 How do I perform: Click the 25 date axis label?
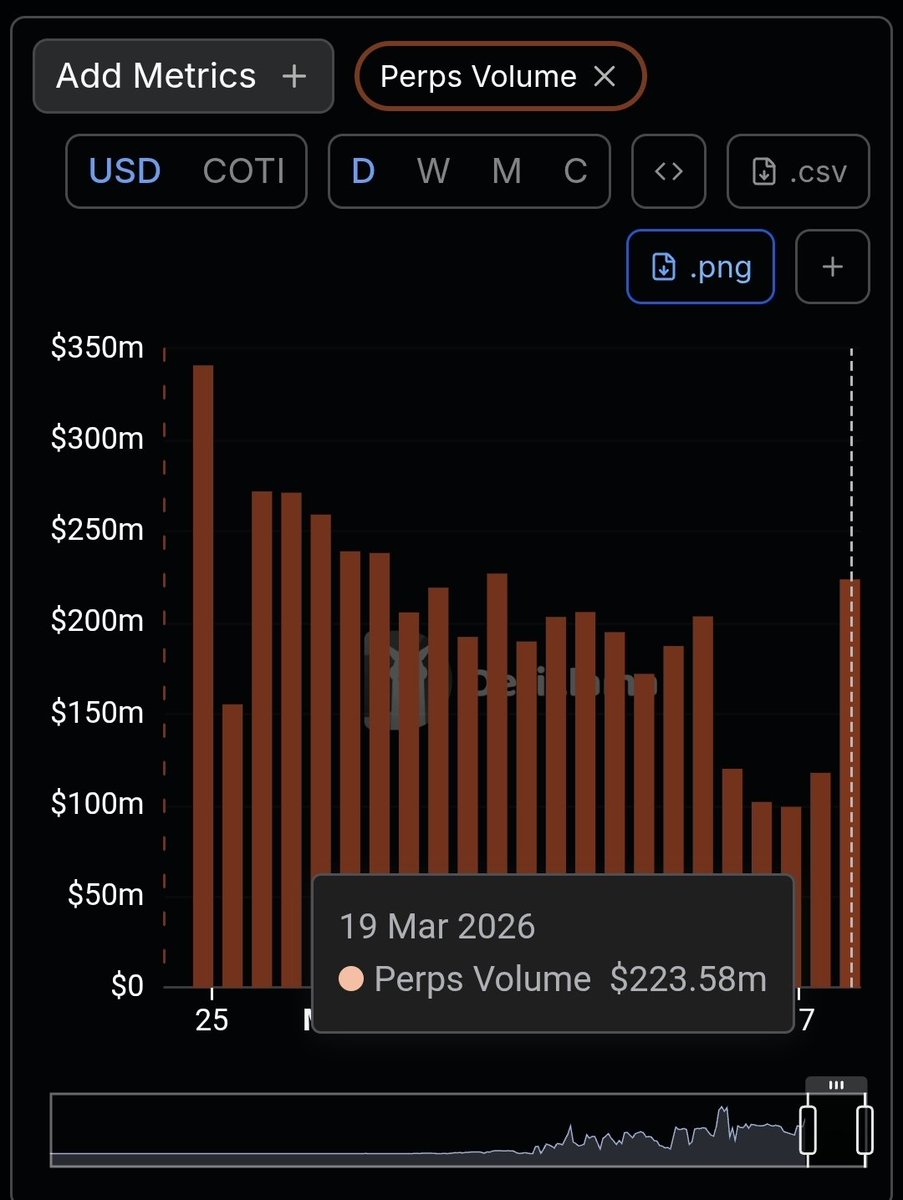[x=212, y=1020]
